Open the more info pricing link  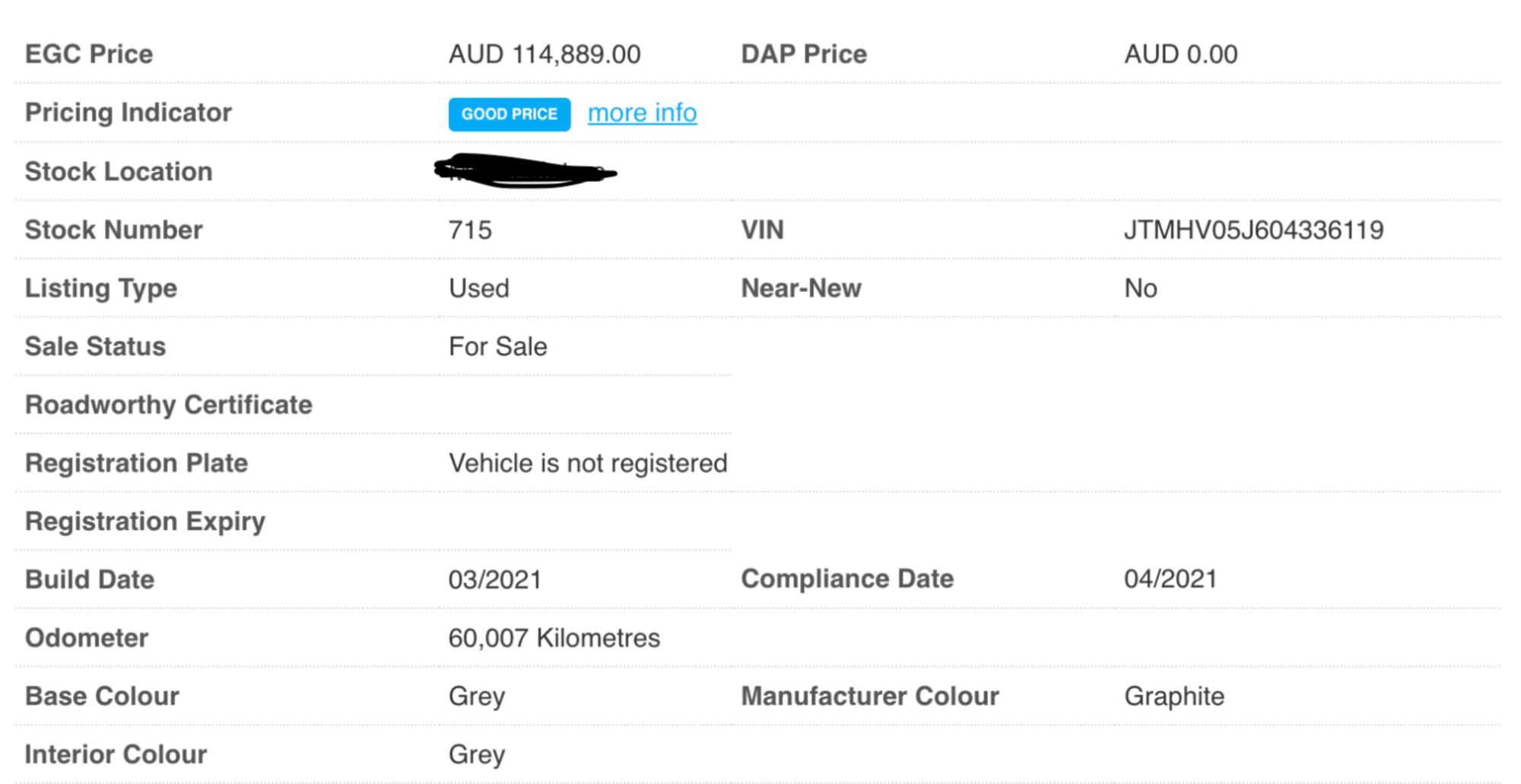click(642, 113)
